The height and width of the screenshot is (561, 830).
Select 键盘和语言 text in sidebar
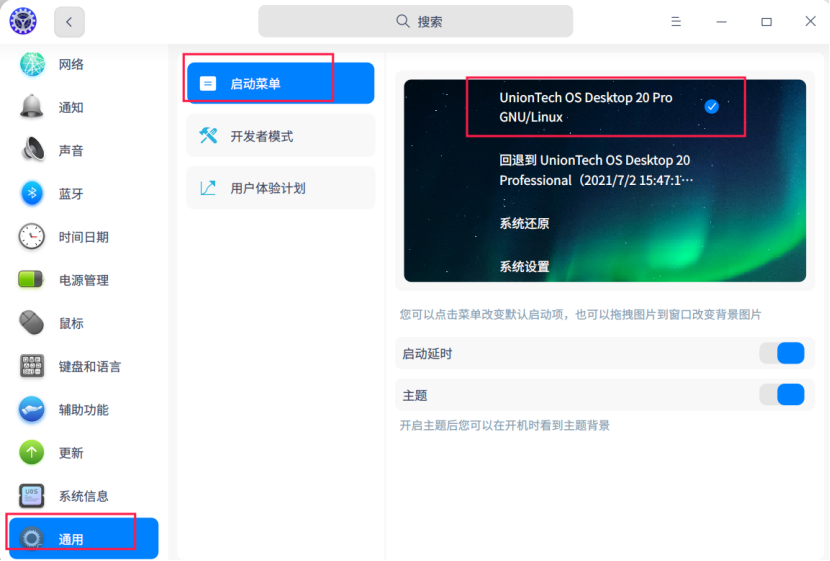click(90, 366)
